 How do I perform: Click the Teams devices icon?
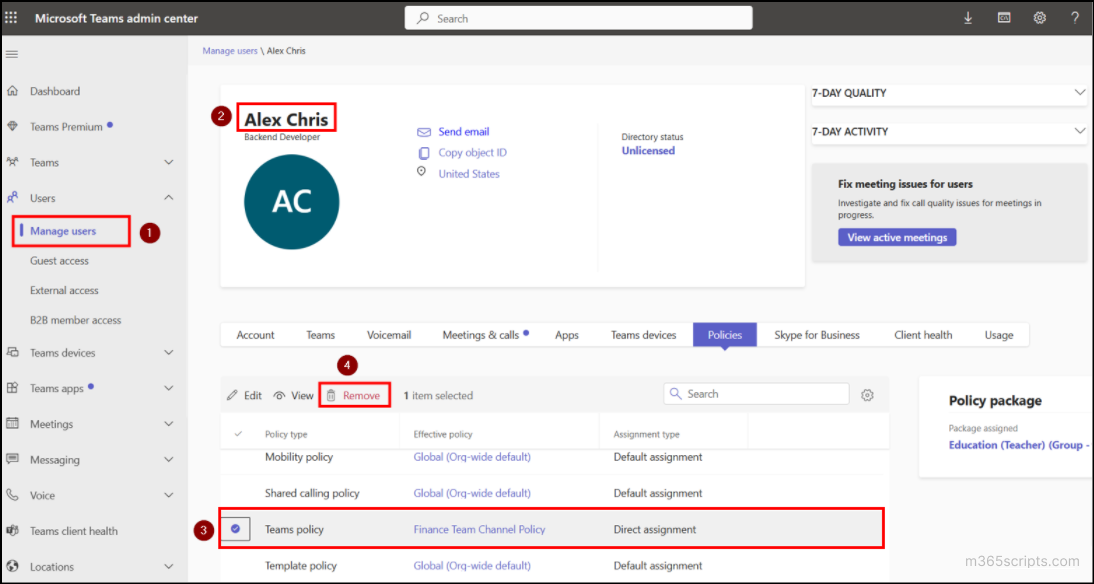coord(12,352)
